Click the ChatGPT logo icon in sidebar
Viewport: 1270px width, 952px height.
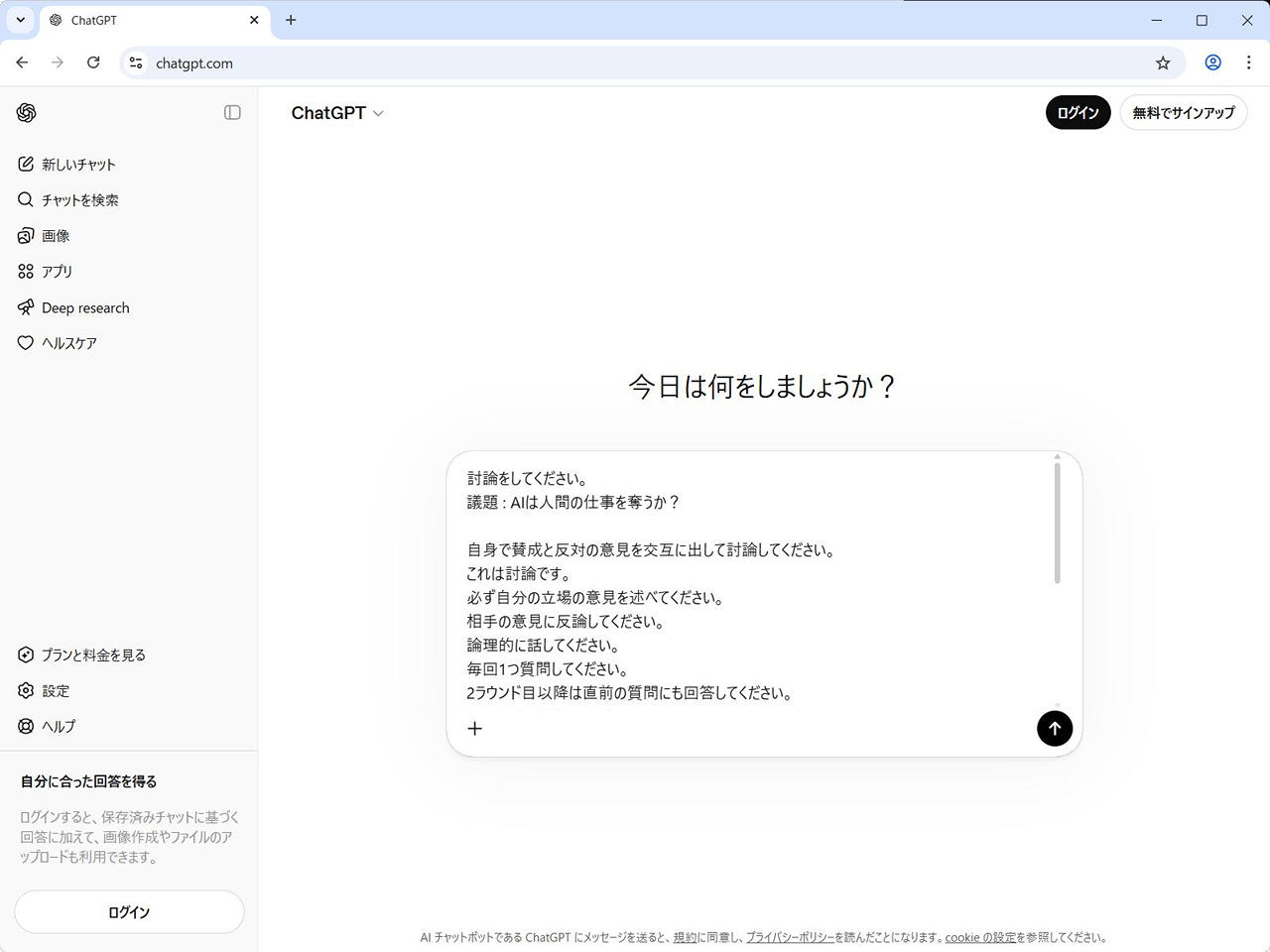point(27,113)
